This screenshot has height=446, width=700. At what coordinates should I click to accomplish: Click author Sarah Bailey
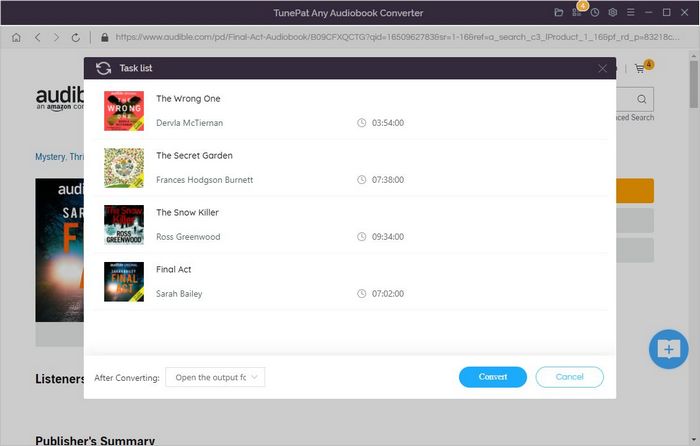tap(179, 294)
